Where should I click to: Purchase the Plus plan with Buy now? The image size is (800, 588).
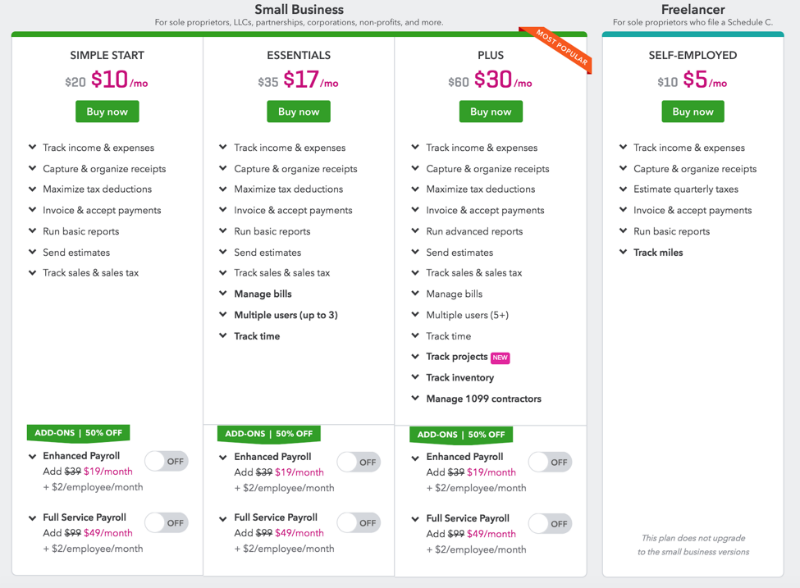pos(490,112)
